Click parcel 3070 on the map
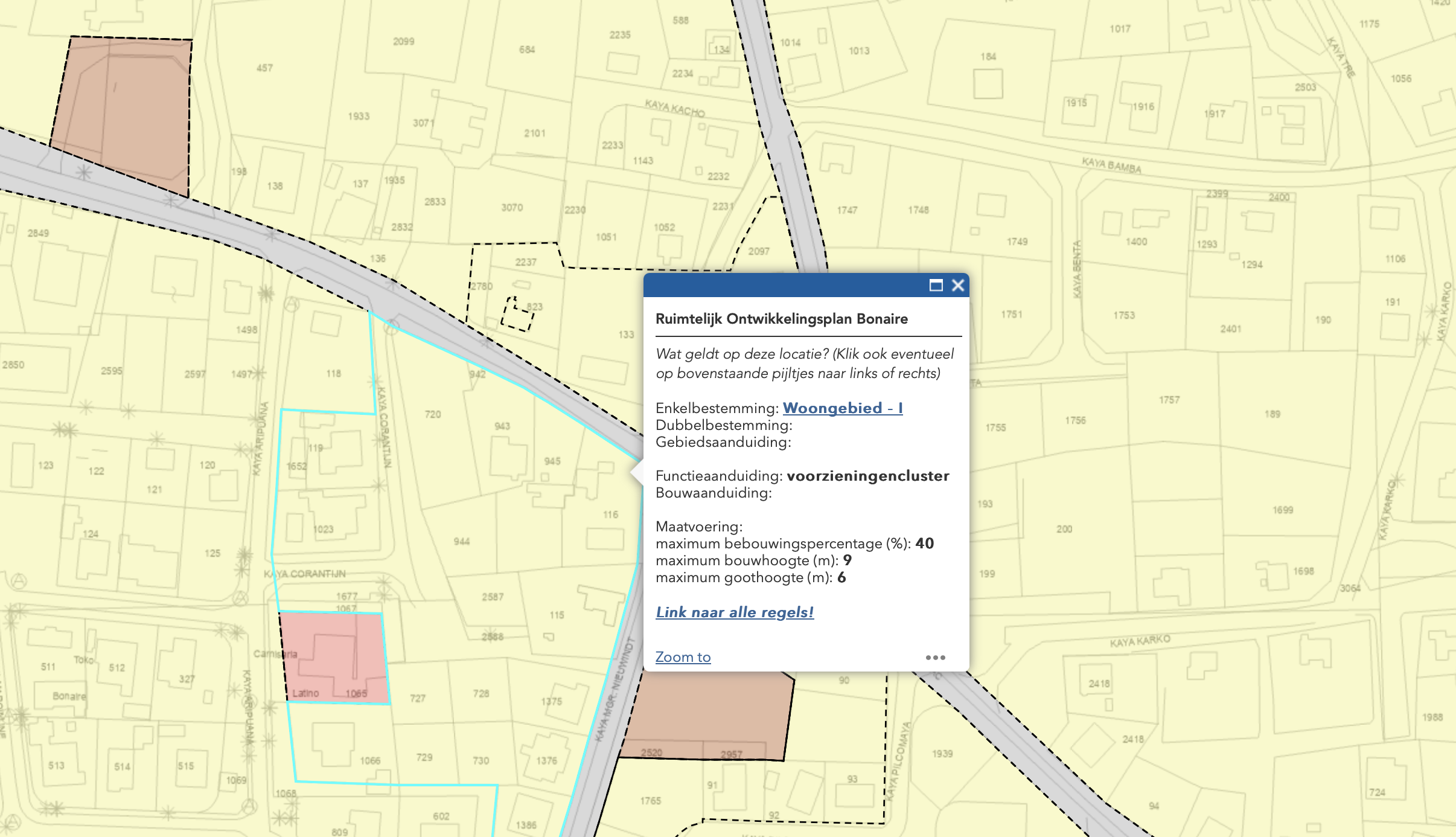Screen dimensions: 1456x837 [x=512, y=208]
